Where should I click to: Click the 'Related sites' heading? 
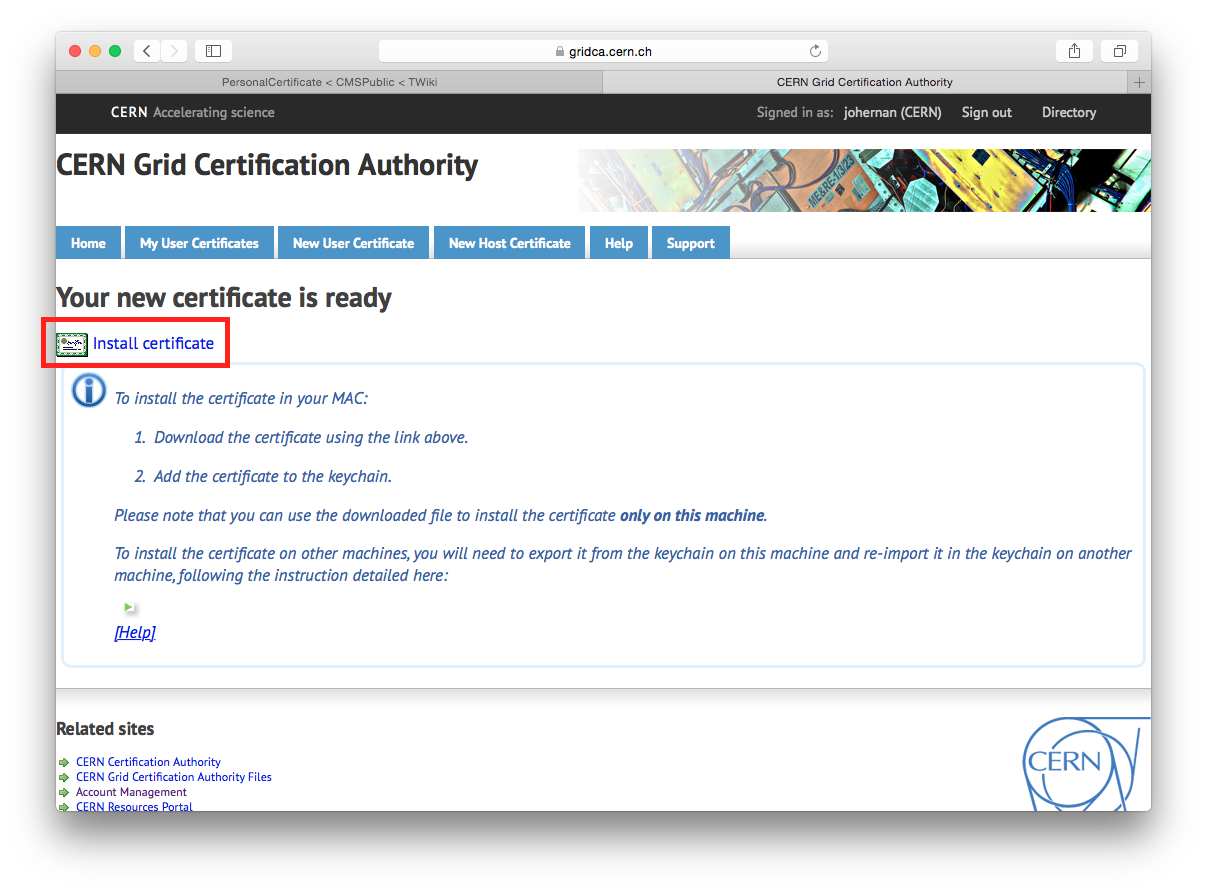point(105,729)
